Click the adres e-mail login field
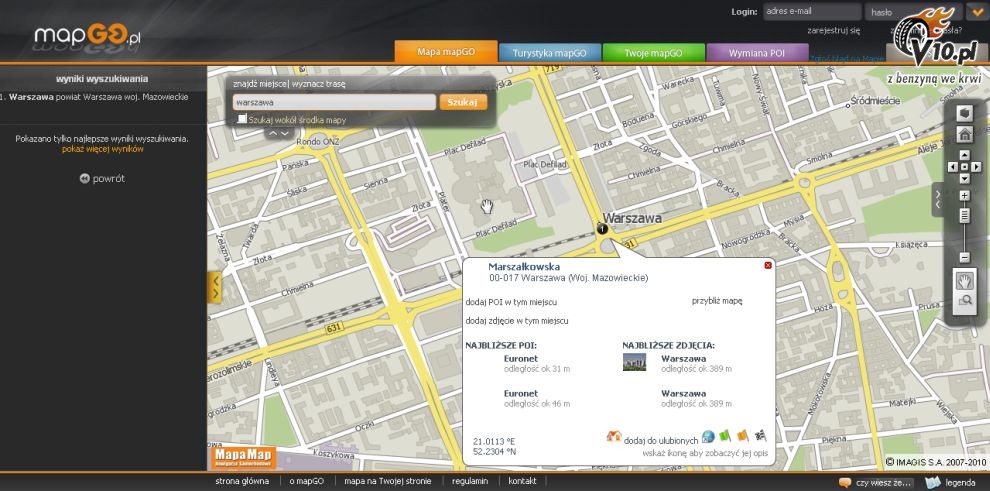 812,11
